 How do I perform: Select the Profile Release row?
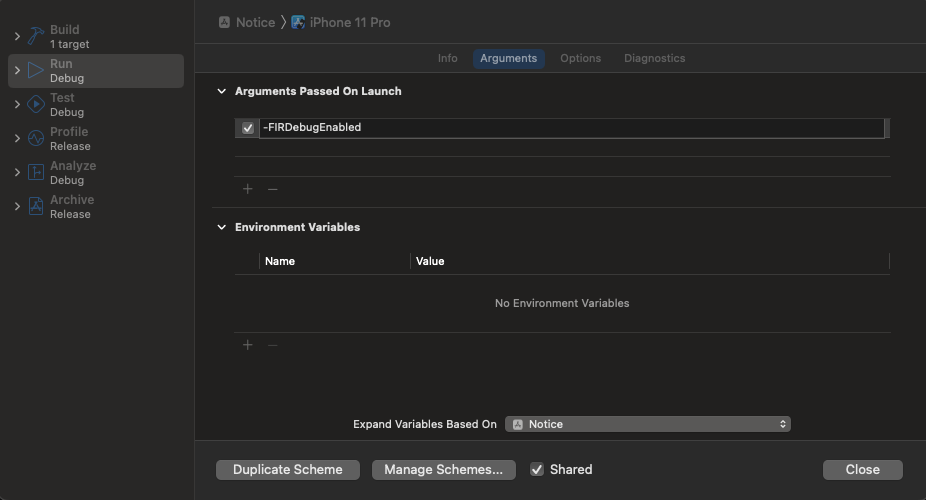tap(96, 139)
